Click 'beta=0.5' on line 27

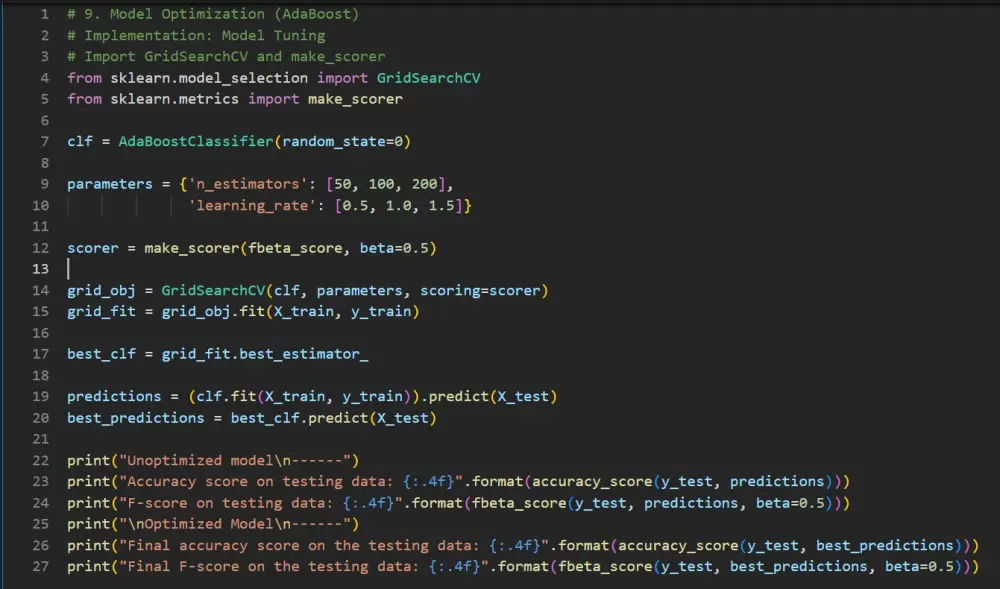[x=920, y=567]
